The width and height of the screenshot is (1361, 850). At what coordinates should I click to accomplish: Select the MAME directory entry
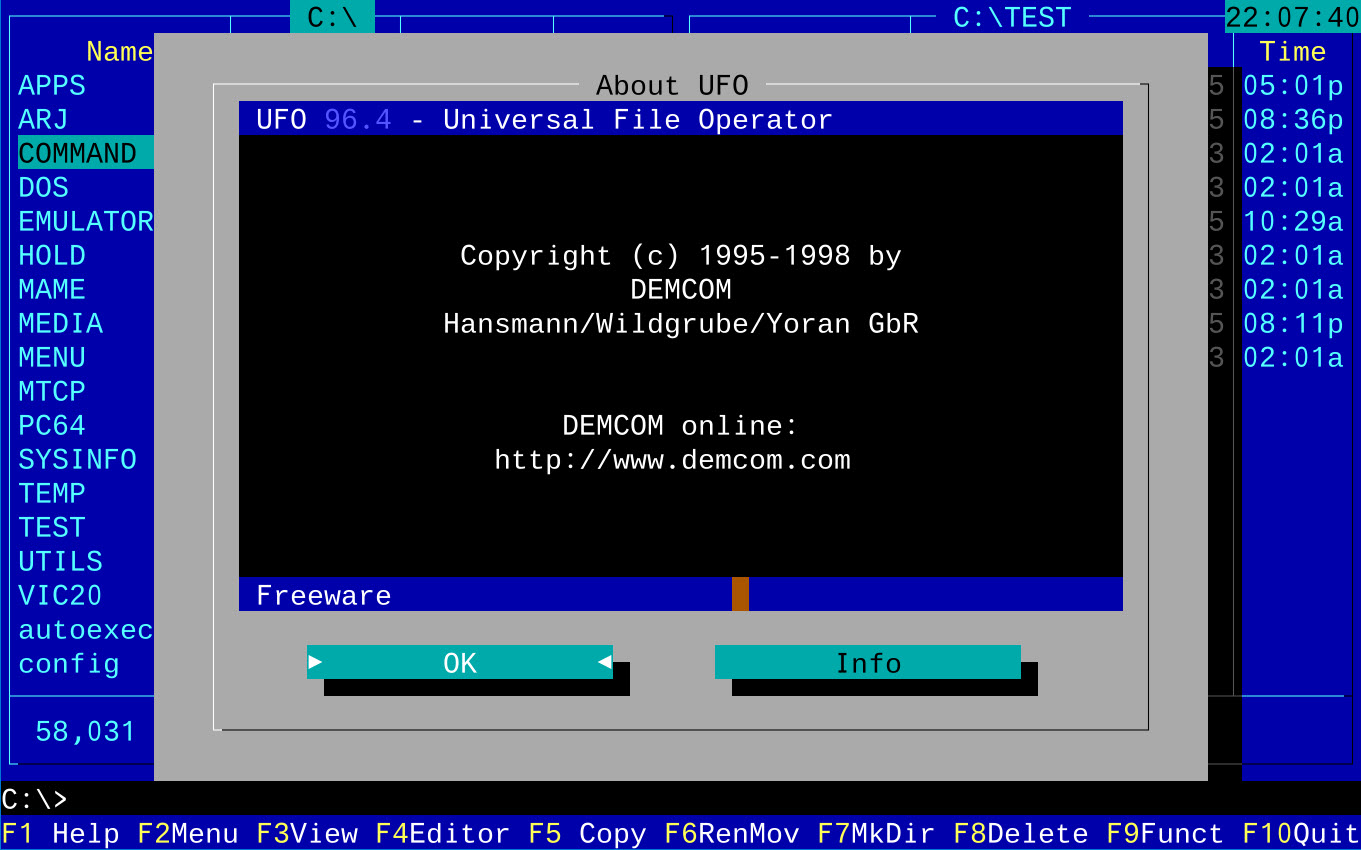tap(52, 289)
